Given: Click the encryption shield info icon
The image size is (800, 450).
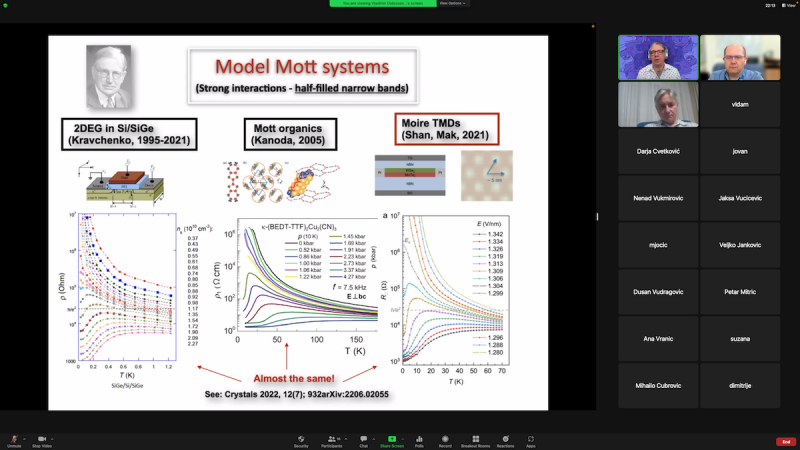Looking at the screenshot, I should pyautogui.click(x=5, y=4).
